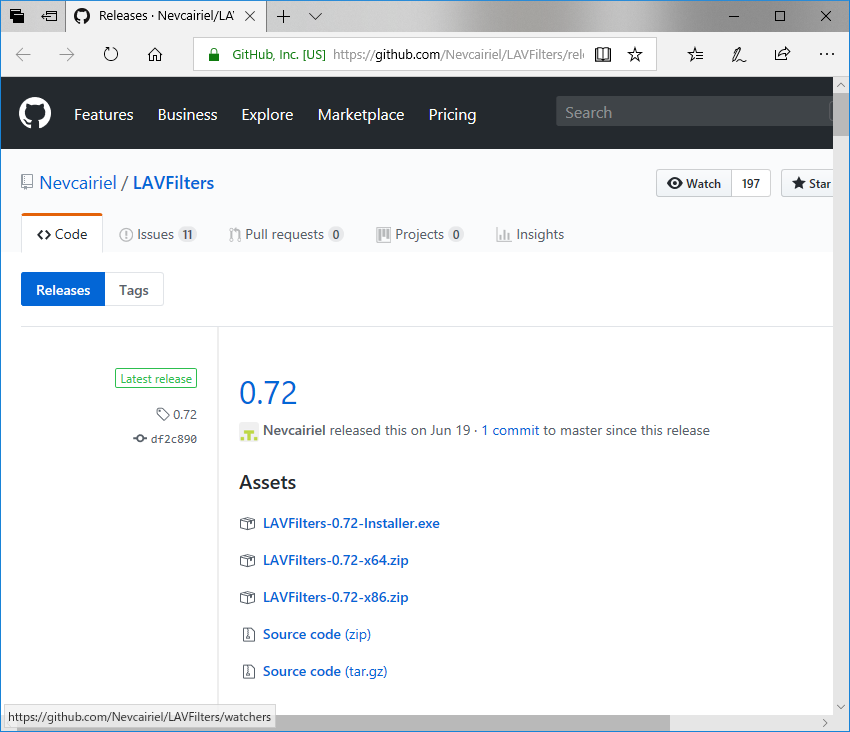This screenshot has height=732, width=850.
Task: Set these tabs aside icon
Action: coord(49,16)
